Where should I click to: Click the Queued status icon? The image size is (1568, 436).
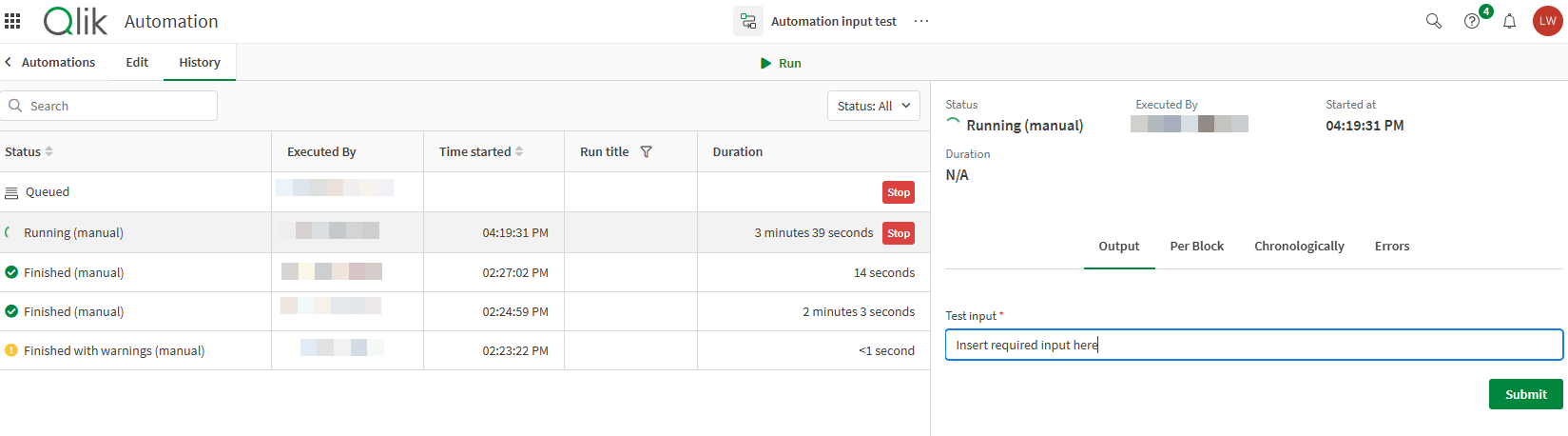(x=11, y=192)
